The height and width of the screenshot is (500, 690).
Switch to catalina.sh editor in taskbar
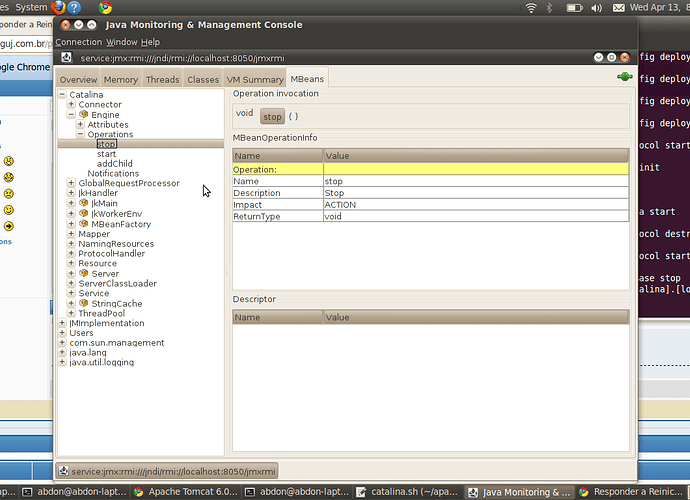coord(408,492)
